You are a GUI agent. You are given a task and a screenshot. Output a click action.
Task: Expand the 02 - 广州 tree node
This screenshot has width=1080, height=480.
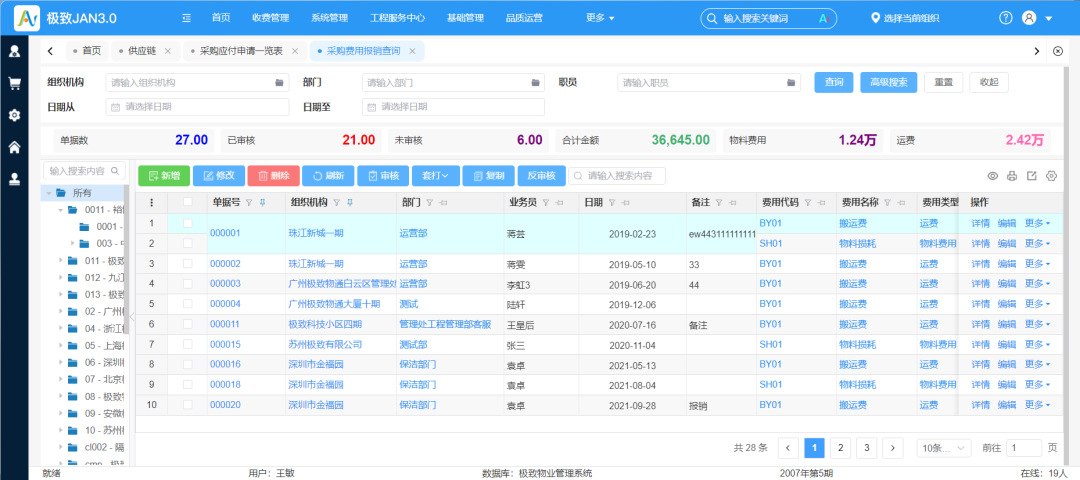pos(61,311)
